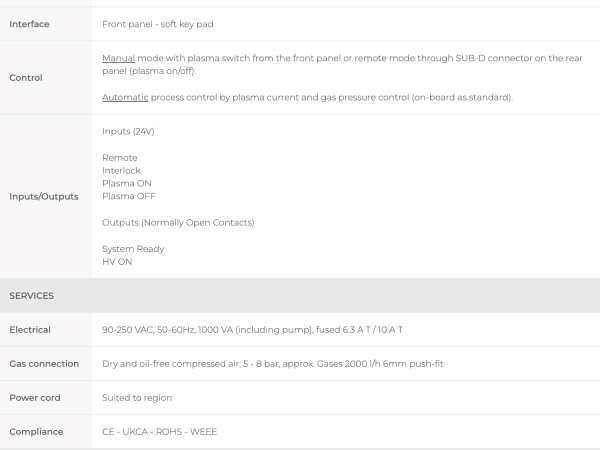Click the underlined Automatic text

click(125, 98)
